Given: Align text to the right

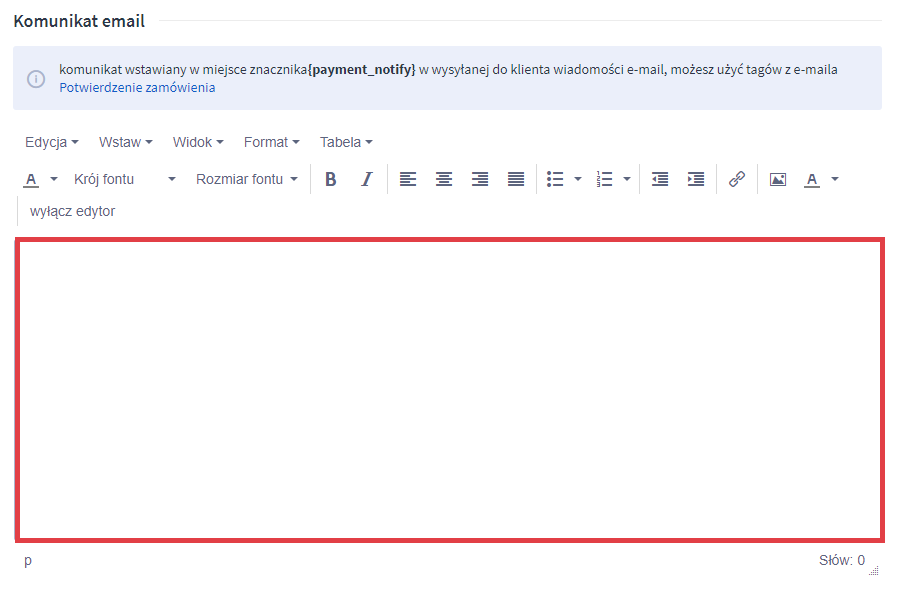Looking at the screenshot, I should 480,179.
